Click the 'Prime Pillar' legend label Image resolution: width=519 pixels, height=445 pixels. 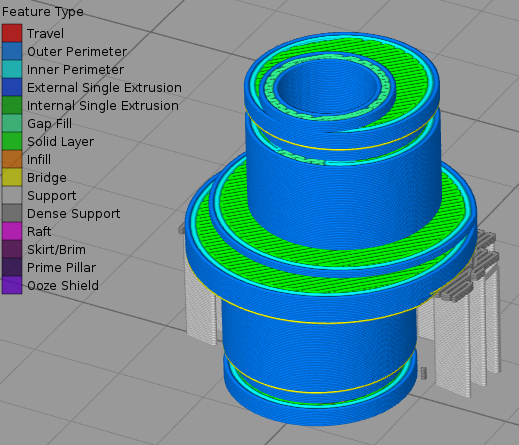pos(61,268)
